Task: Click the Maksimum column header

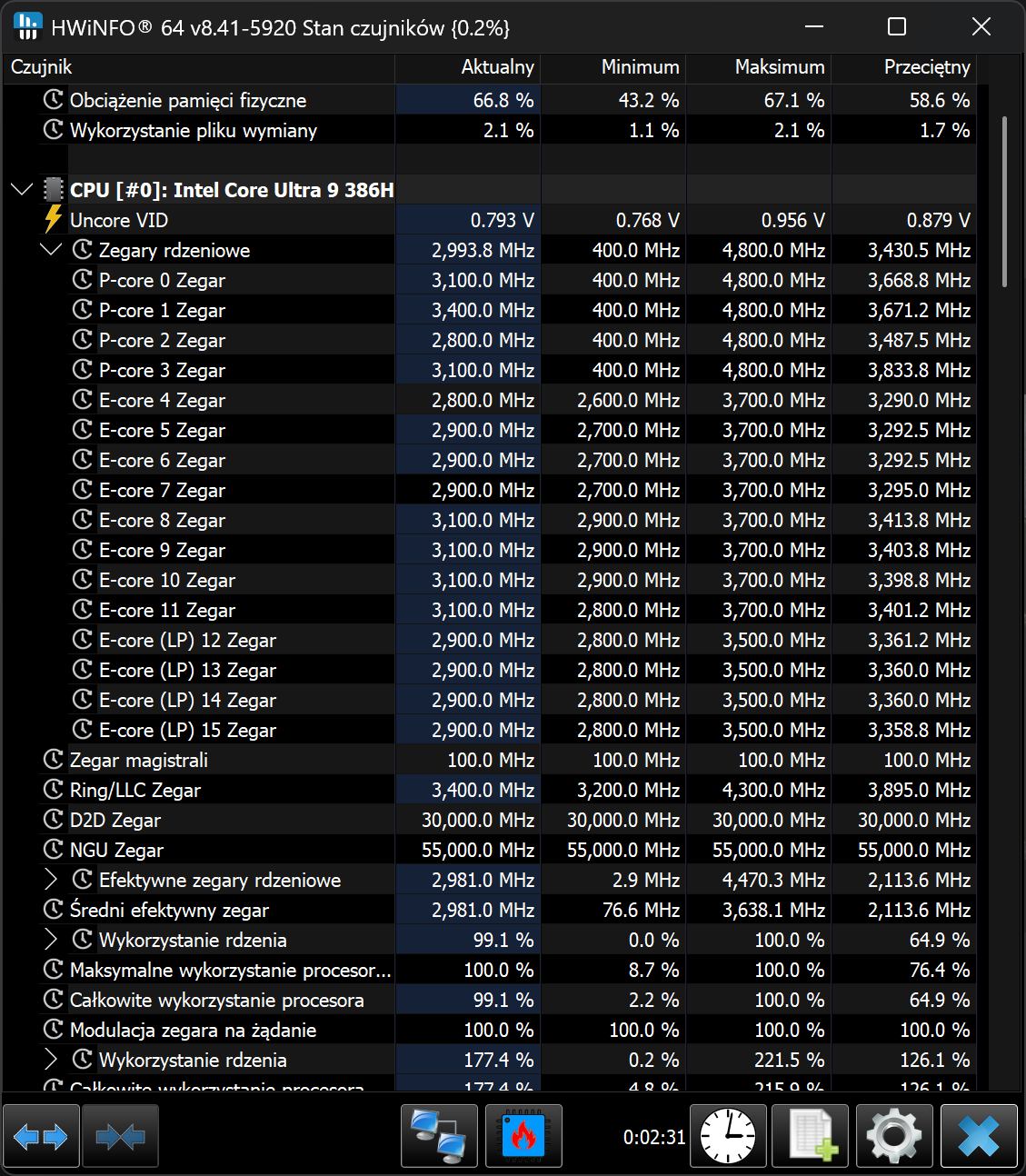Action: (x=759, y=67)
